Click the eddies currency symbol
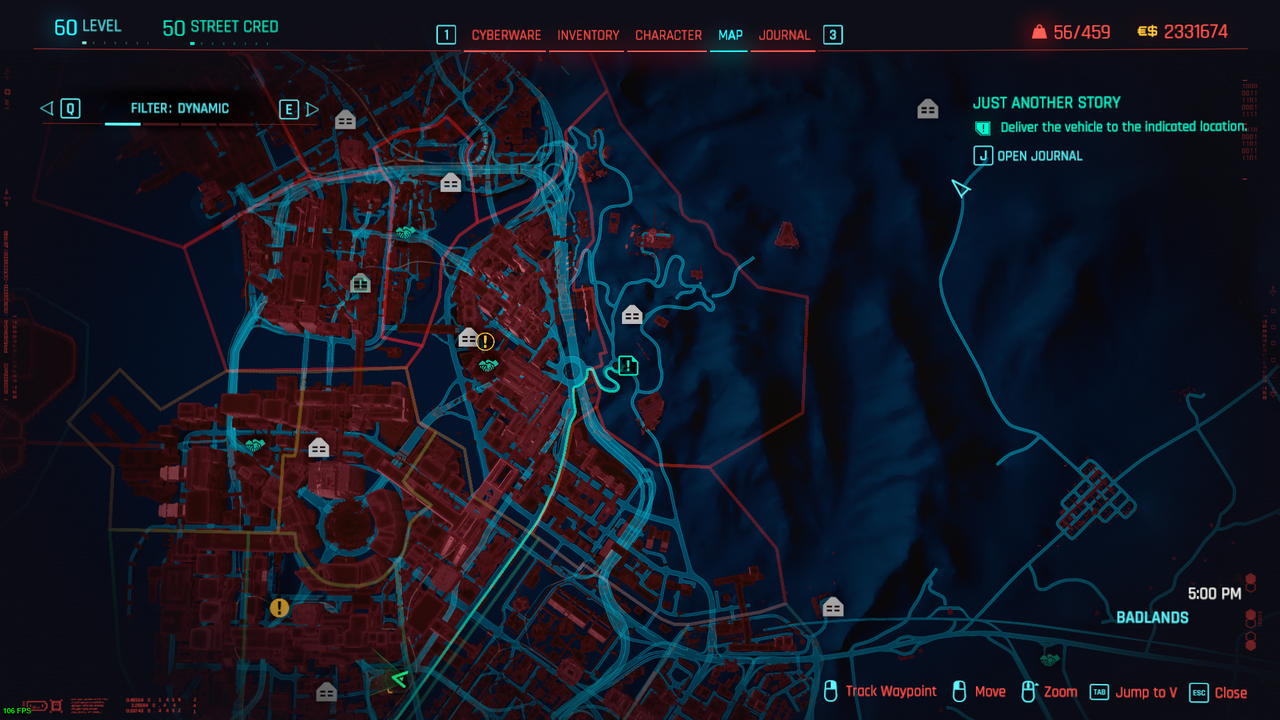The width and height of the screenshot is (1280, 720). (1147, 32)
